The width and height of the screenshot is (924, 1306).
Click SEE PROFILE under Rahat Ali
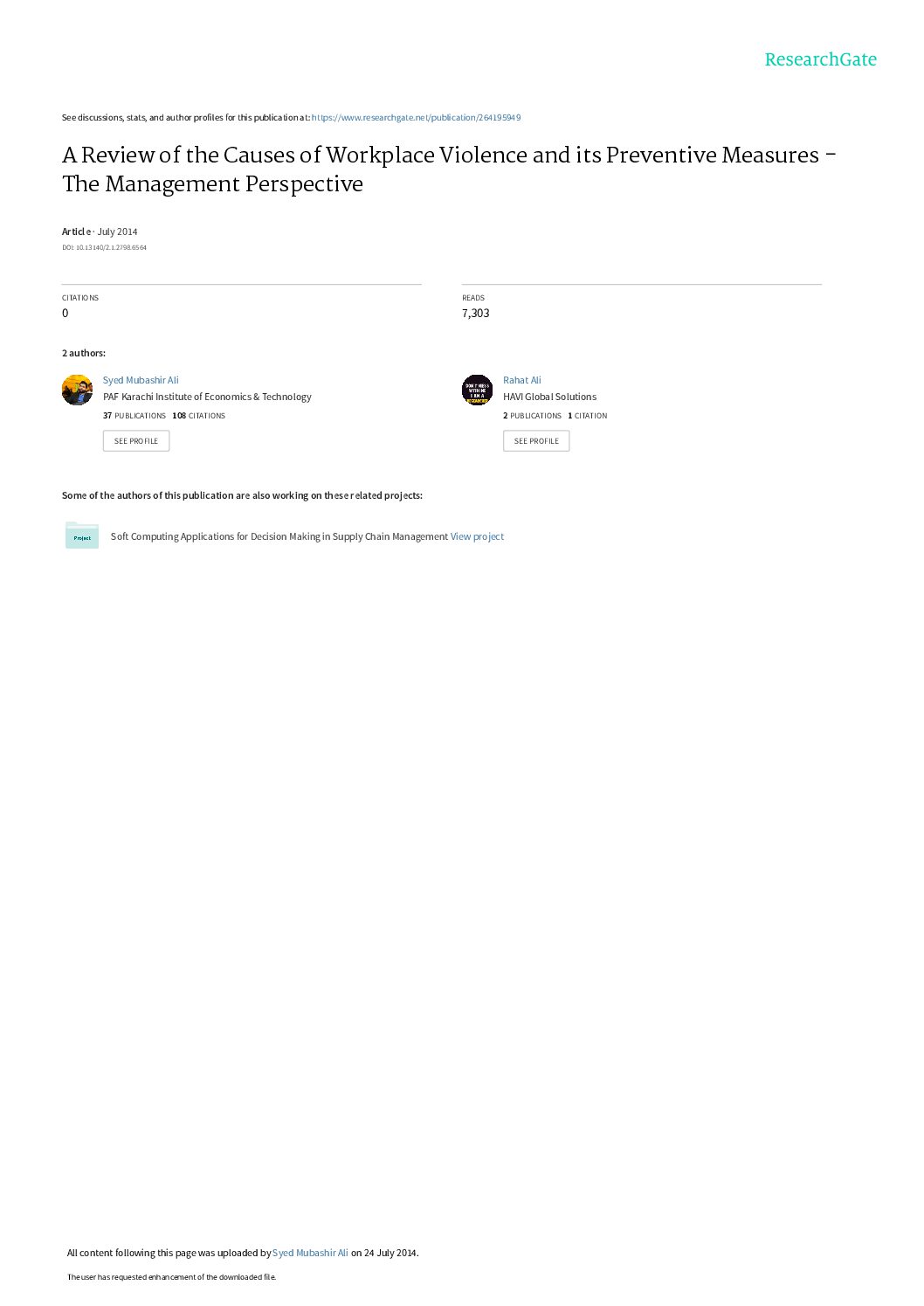(x=536, y=441)
